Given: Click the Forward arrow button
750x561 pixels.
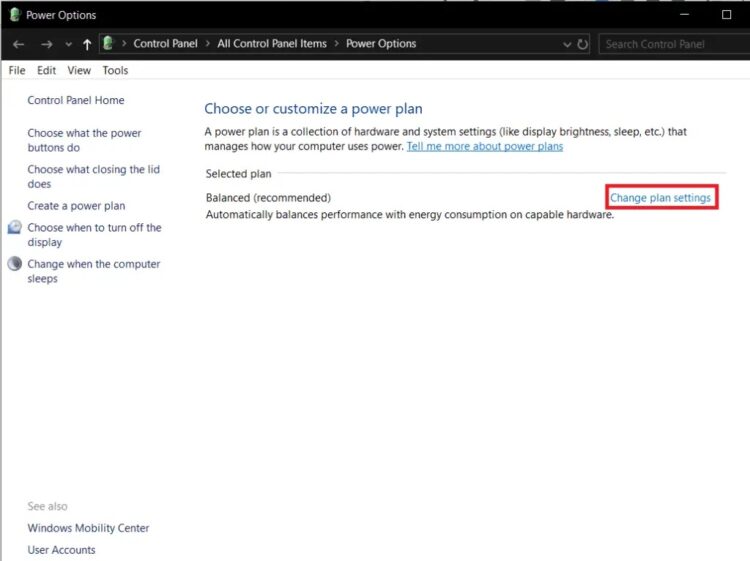Looking at the screenshot, I should (46, 44).
